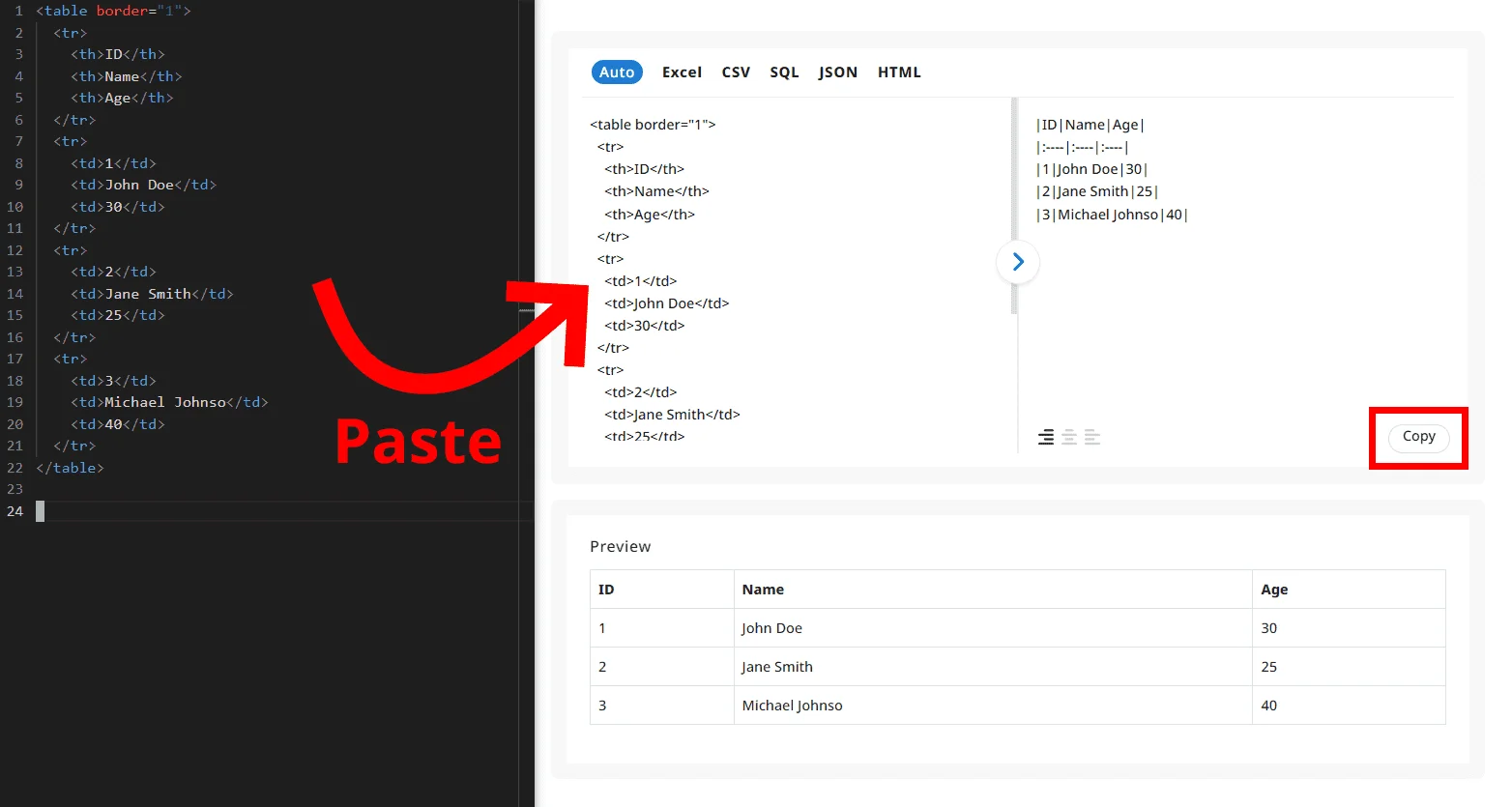This screenshot has width=1512, height=807.
Task: Click the Jane Smith preview cell
Action: [993, 667]
